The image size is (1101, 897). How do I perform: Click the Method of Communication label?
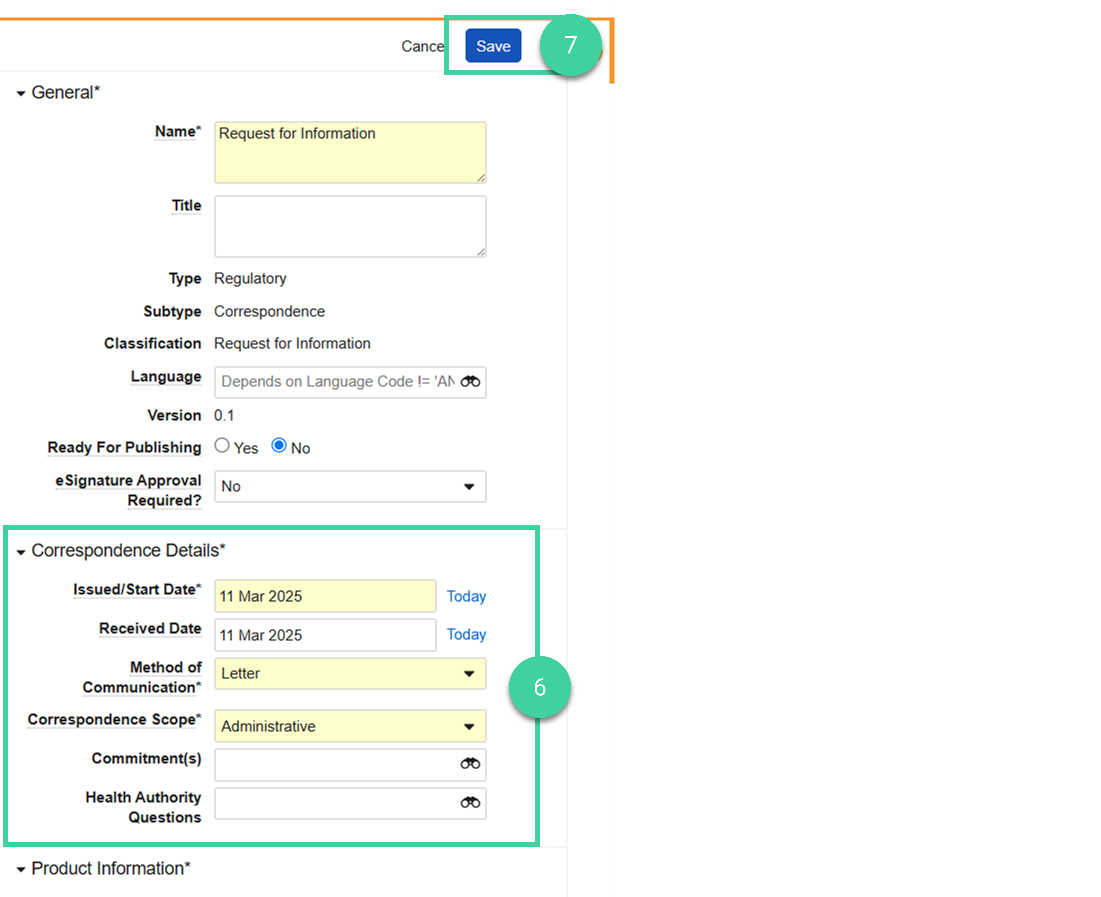point(142,677)
